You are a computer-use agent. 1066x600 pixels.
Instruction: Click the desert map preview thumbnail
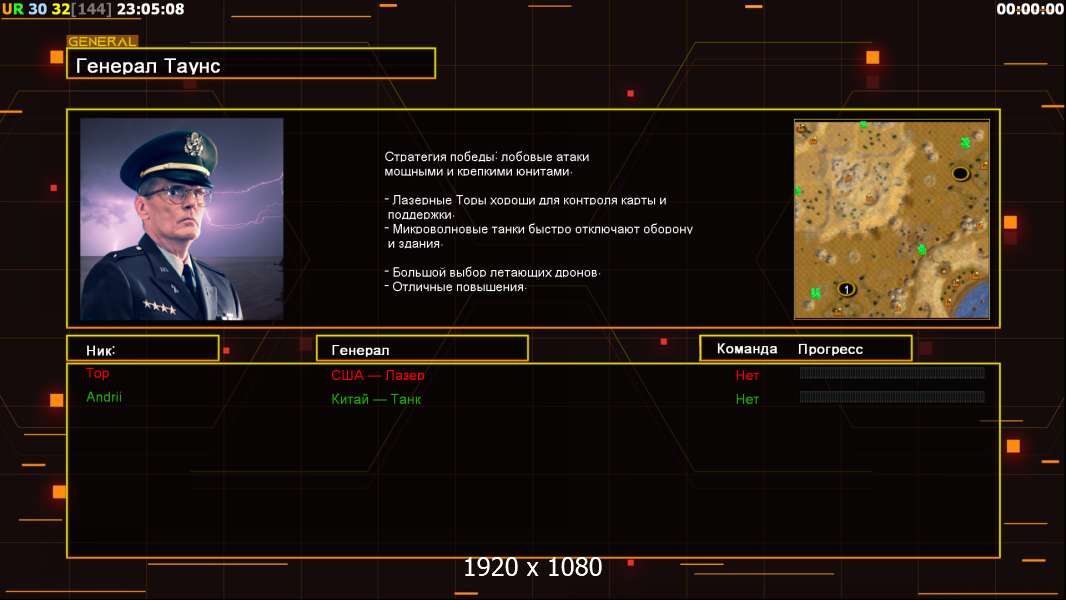891,219
